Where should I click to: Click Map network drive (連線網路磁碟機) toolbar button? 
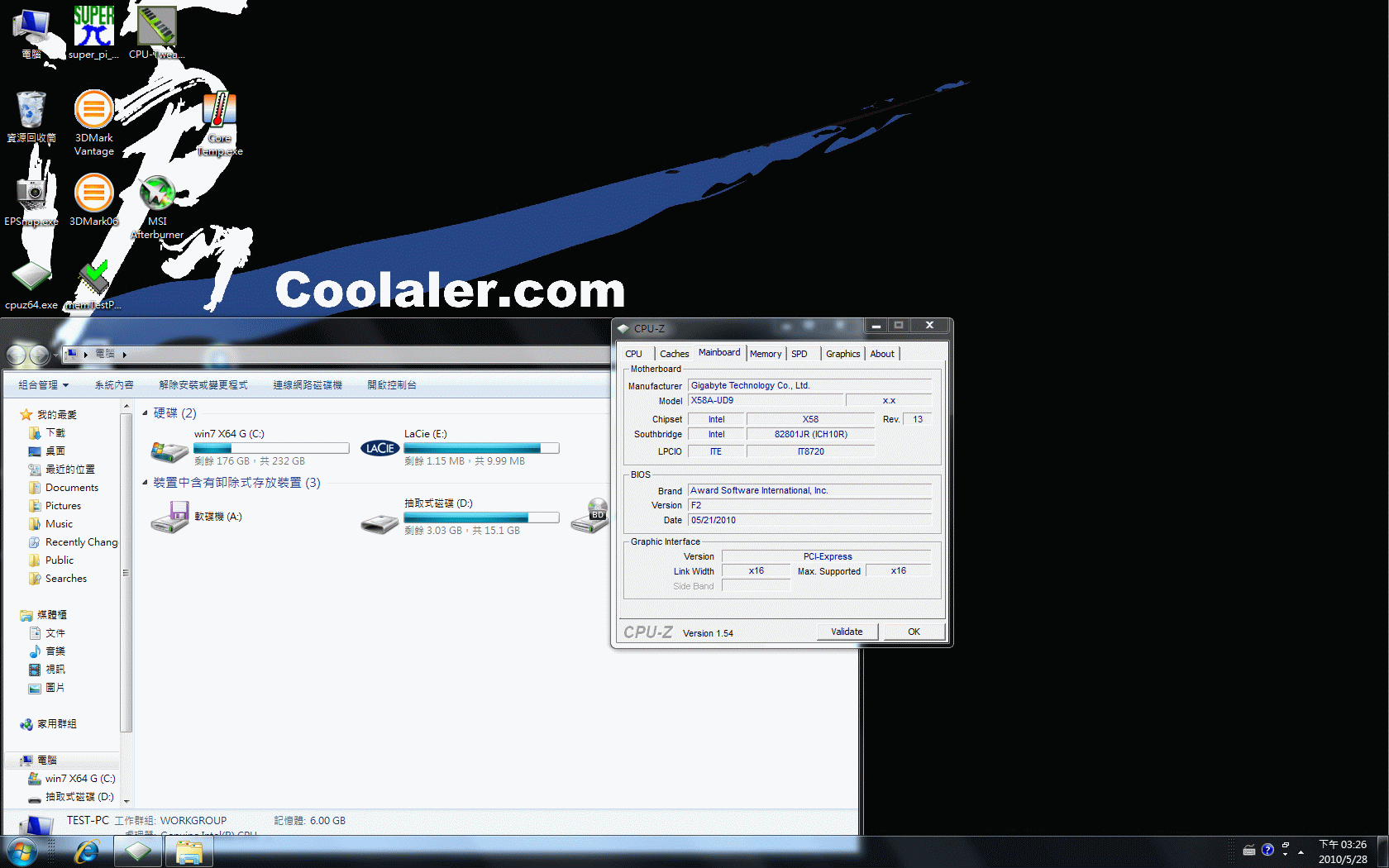tap(308, 385)
